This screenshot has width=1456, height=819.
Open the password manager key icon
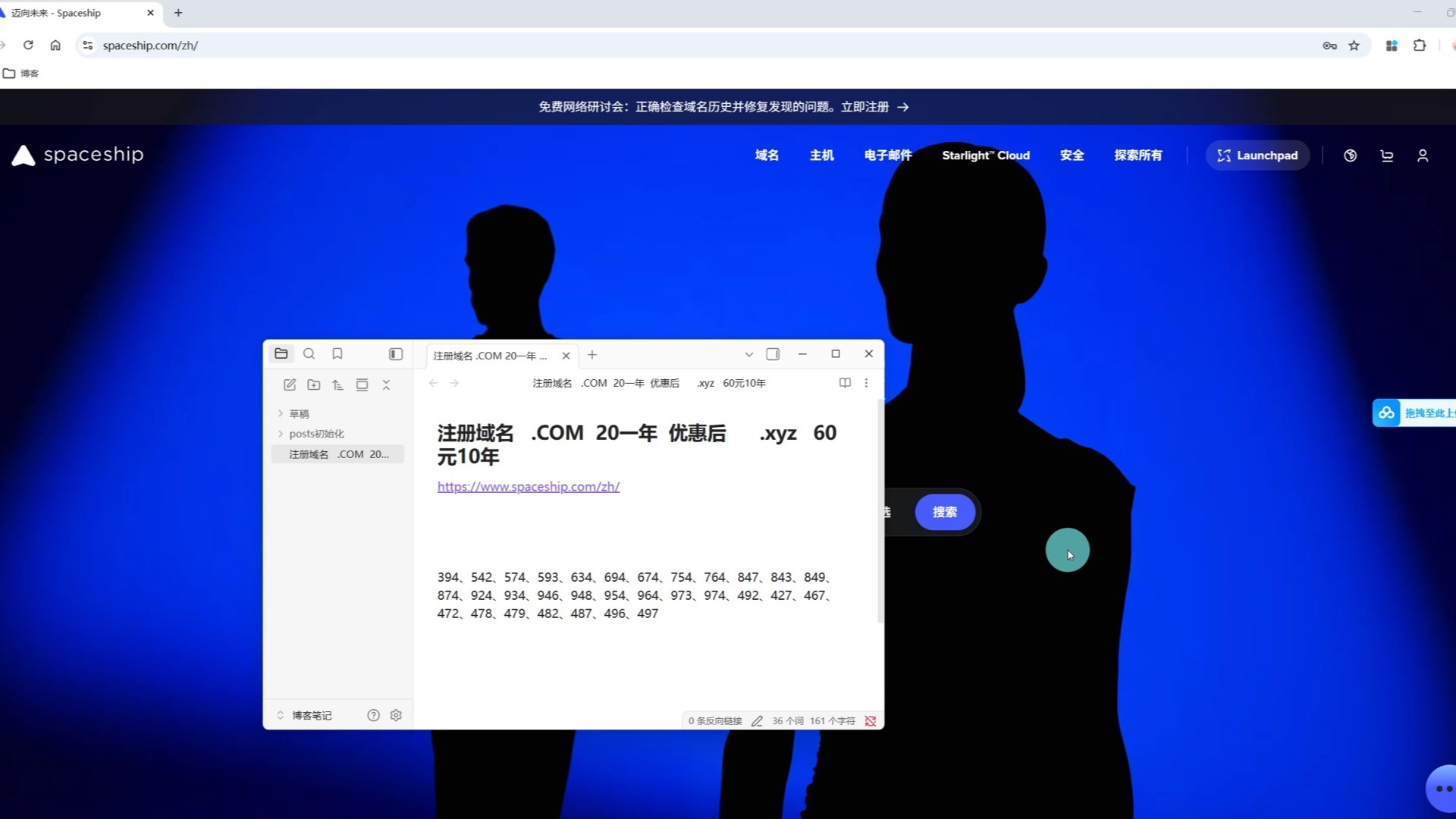(1329, 45)
